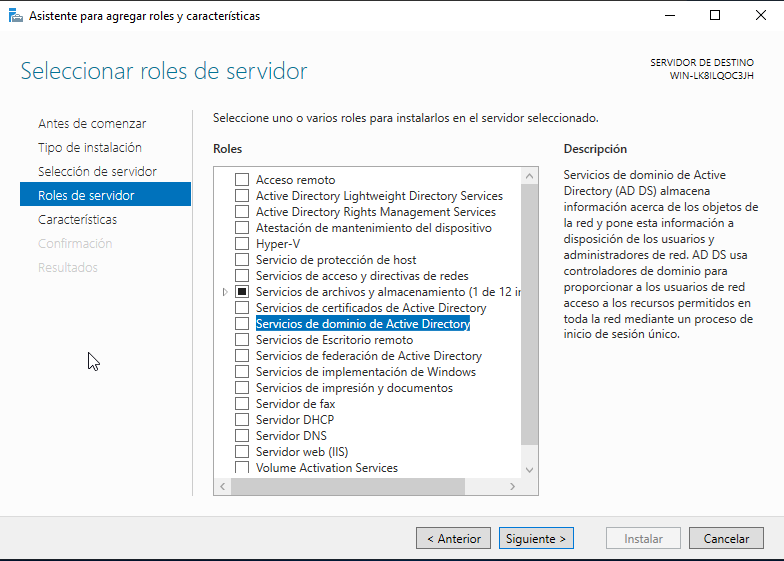
Task: Select the Servidor DNS role label
Action: (291, 436)
